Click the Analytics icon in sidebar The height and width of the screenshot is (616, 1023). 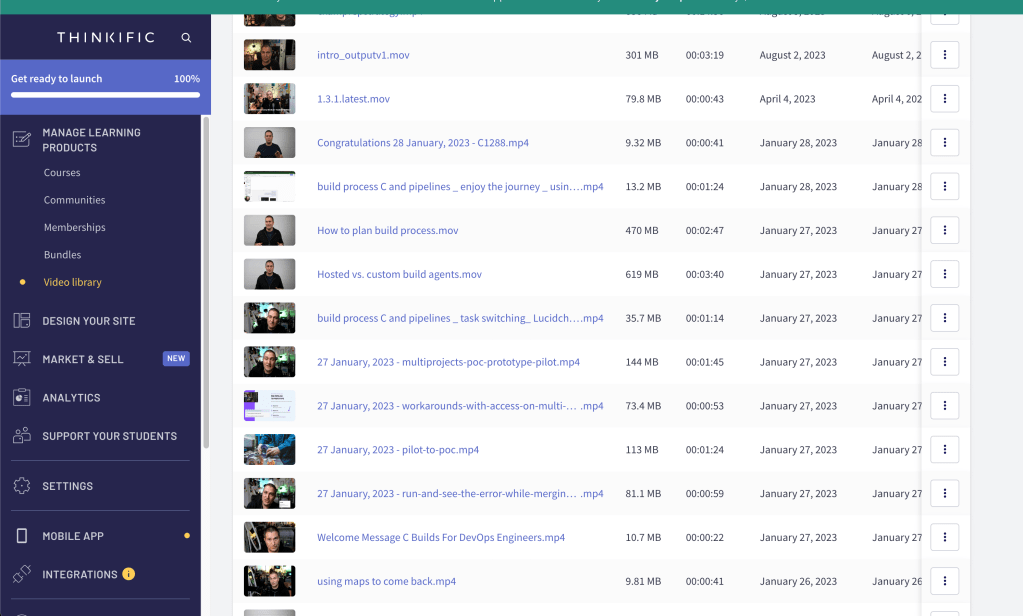tap(22, 397)
